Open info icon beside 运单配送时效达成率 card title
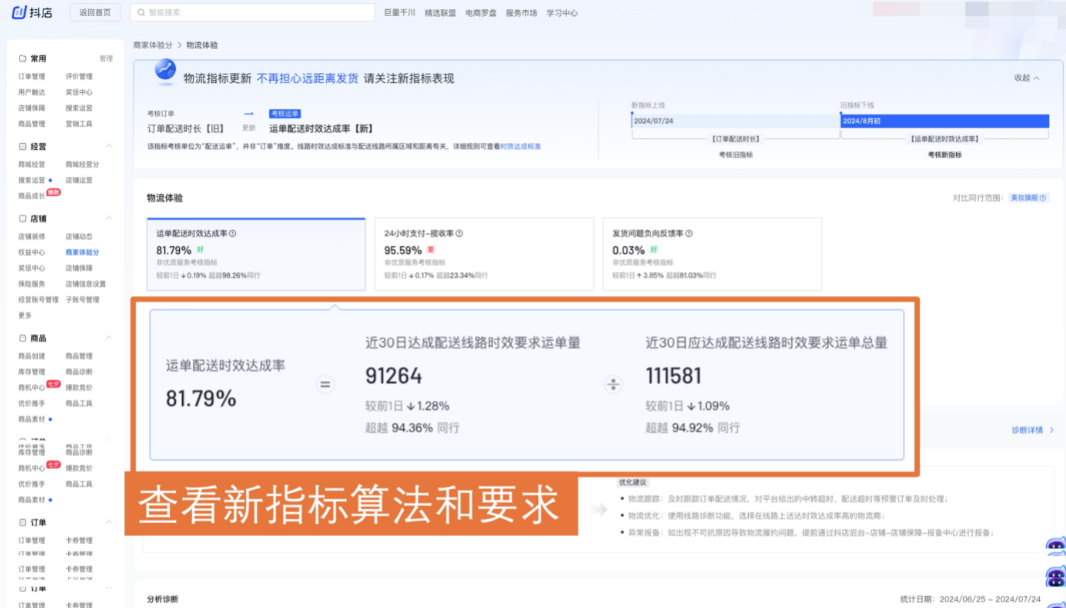 point(233,233)
